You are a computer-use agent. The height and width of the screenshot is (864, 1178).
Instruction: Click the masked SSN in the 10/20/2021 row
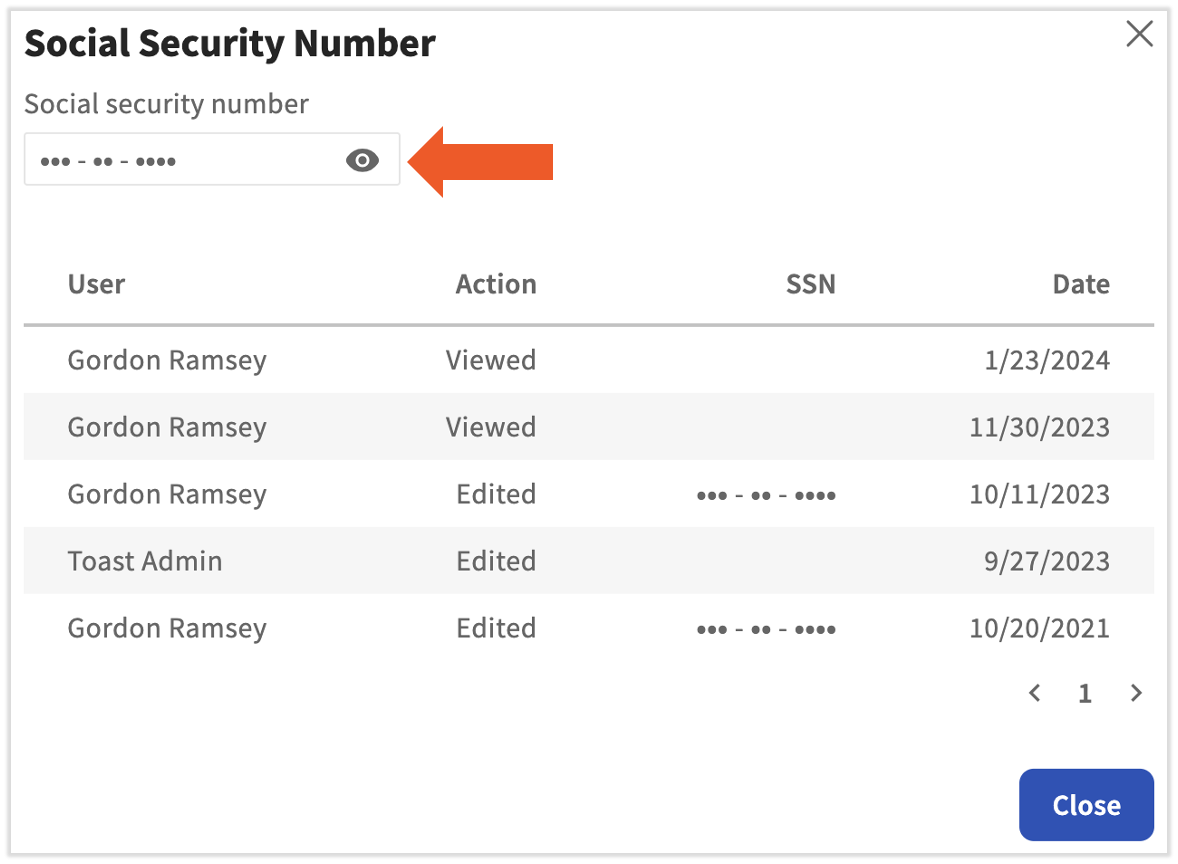[x=766, y=628]
